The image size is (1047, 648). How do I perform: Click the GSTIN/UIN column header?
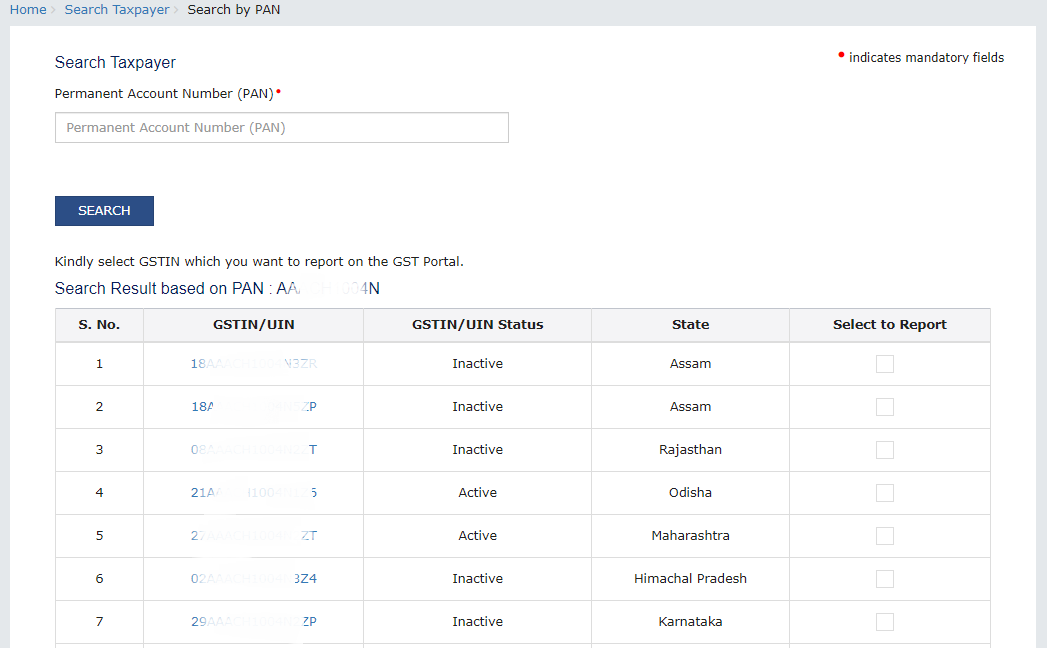point(253,324)
